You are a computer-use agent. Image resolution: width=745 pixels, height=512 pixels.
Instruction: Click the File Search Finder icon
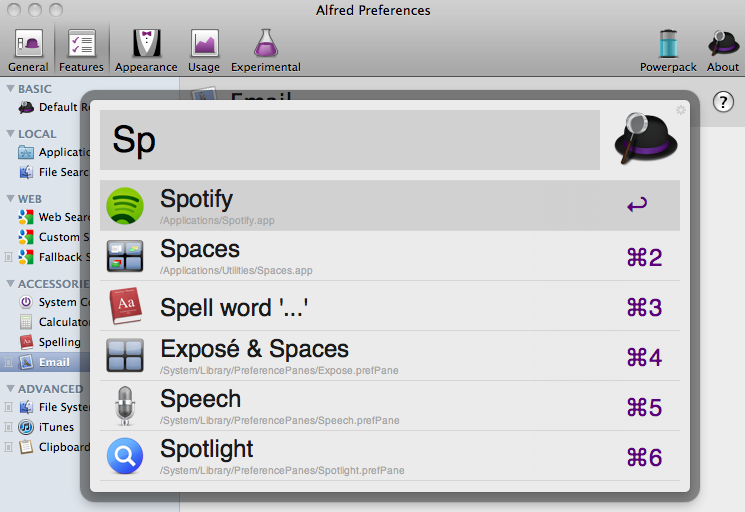(26, 172)
